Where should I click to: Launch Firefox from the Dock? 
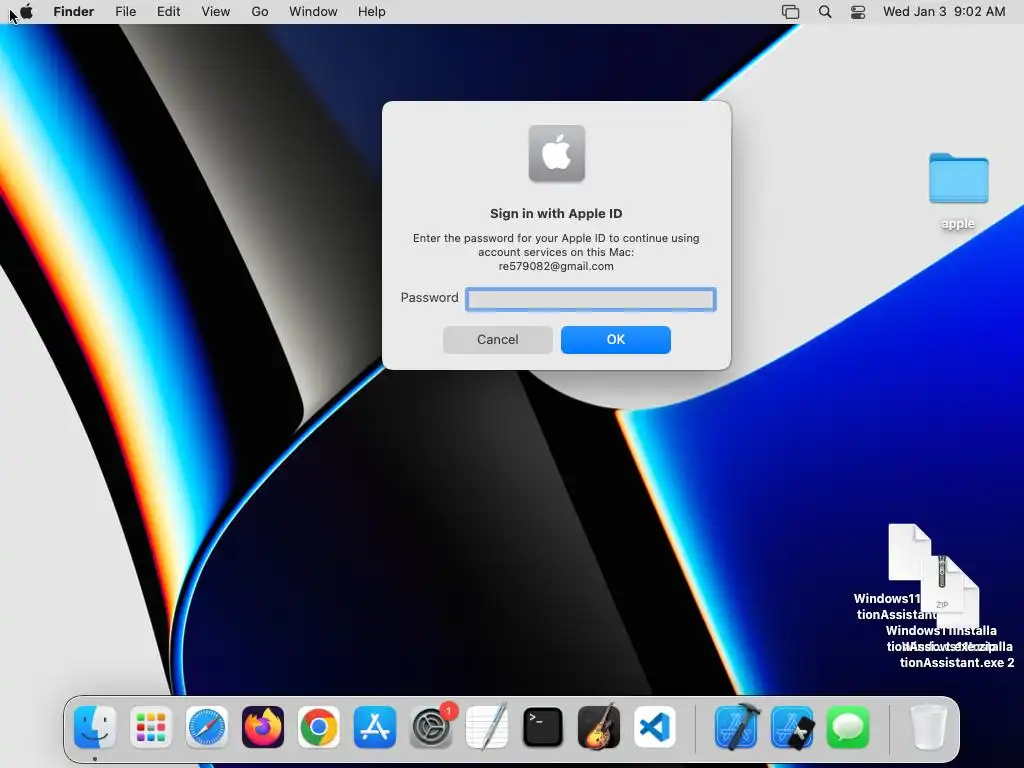pyautogui.click(x=263, y=727)
